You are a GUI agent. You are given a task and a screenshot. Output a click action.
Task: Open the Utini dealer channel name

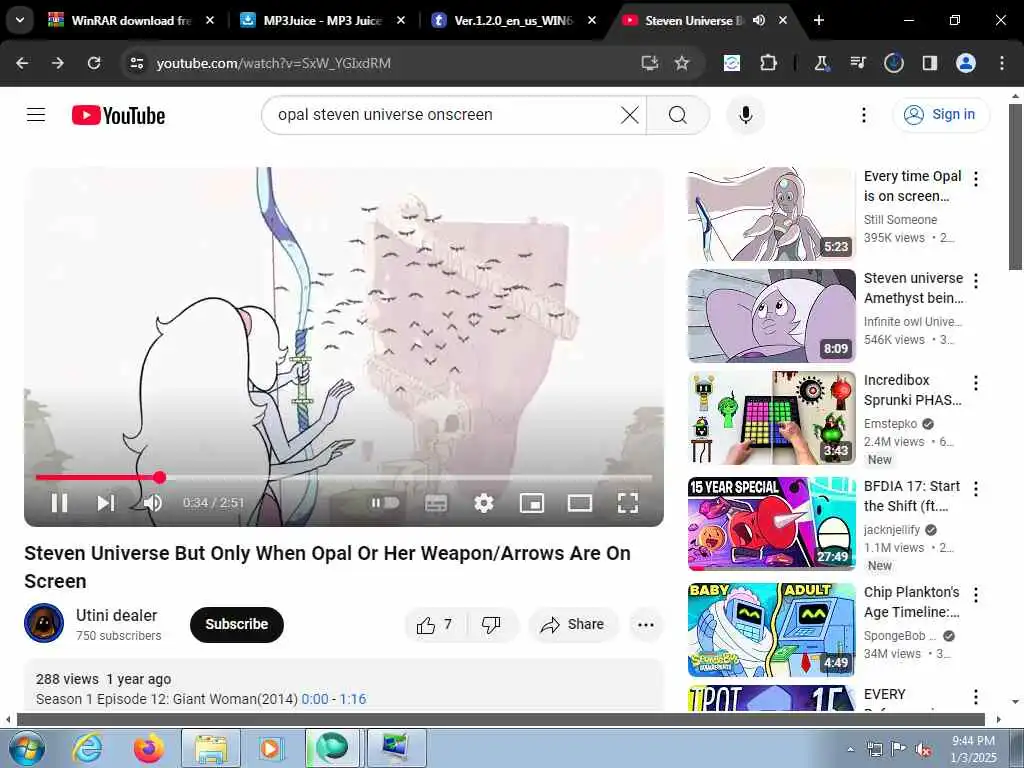tap(116, 615)
